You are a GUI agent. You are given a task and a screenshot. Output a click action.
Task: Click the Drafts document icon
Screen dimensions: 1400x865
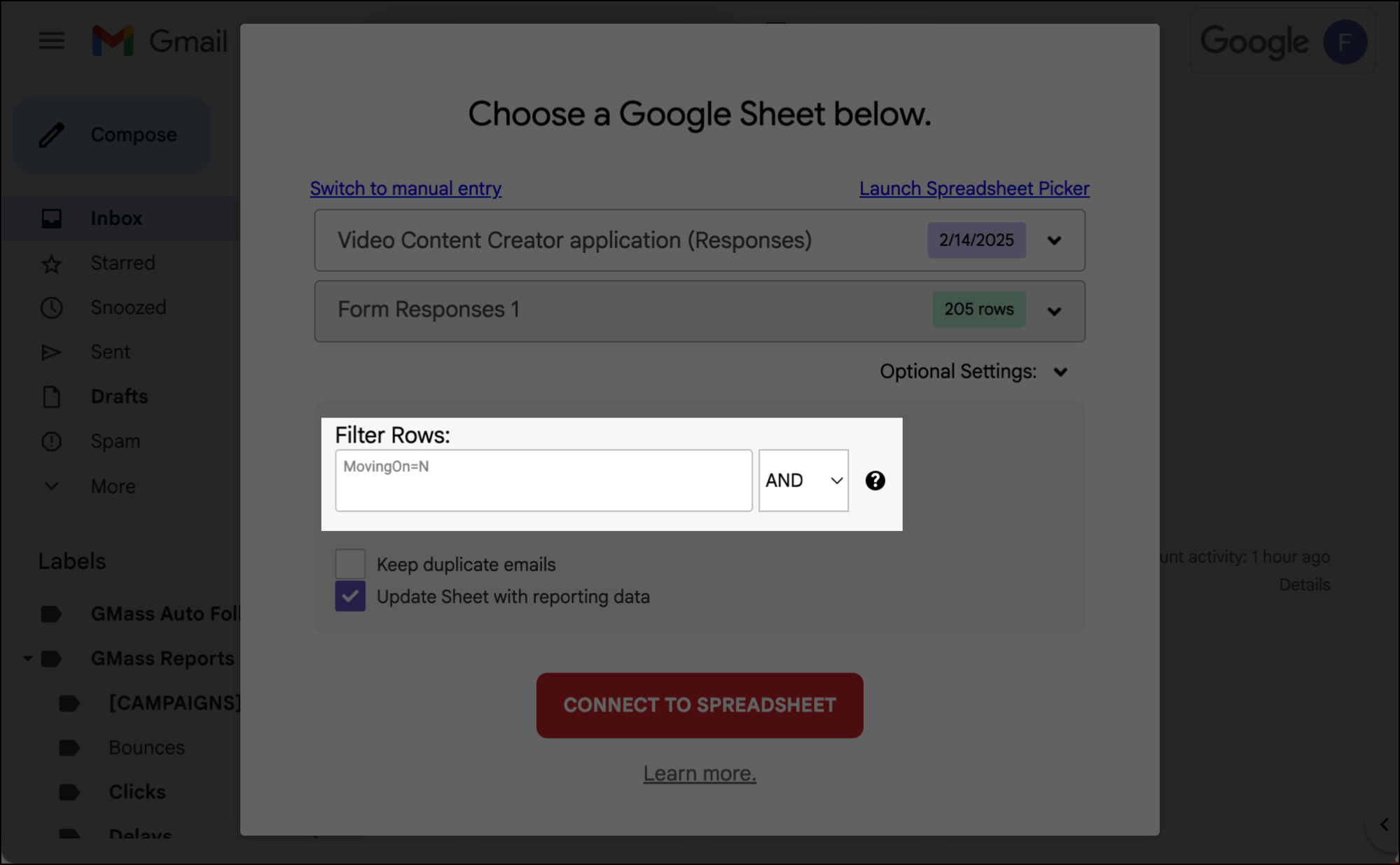tap(51, 396)
